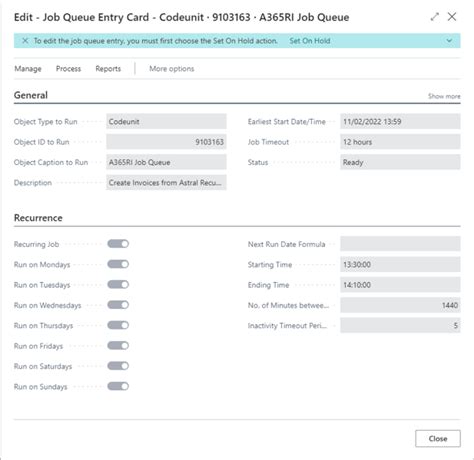Open the Process menu
Screen dimensions: 474x460
[68, 69]
